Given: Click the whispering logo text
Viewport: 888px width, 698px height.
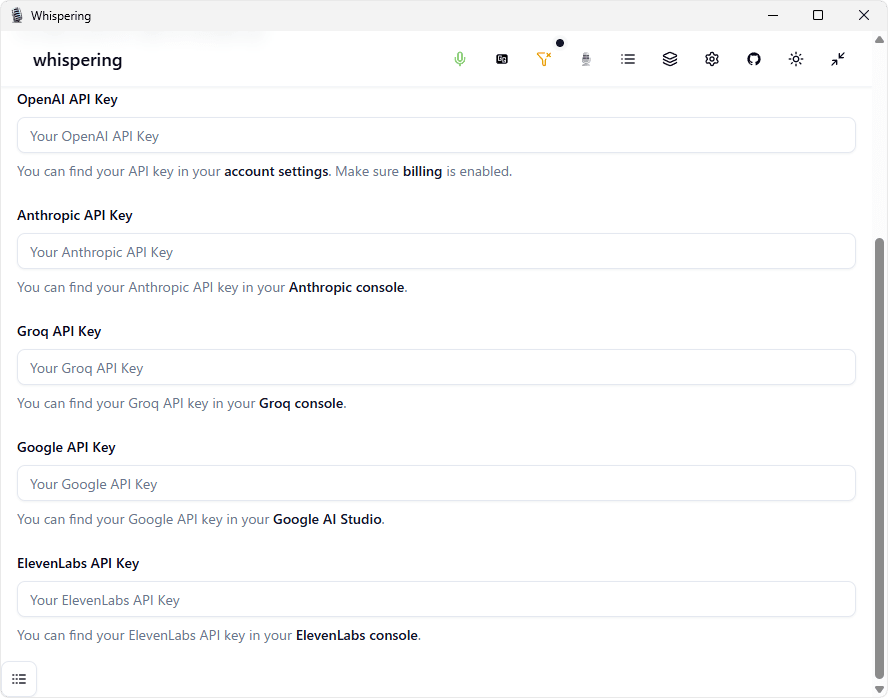Looking at the screenshot, I should (x=78, y=60).
